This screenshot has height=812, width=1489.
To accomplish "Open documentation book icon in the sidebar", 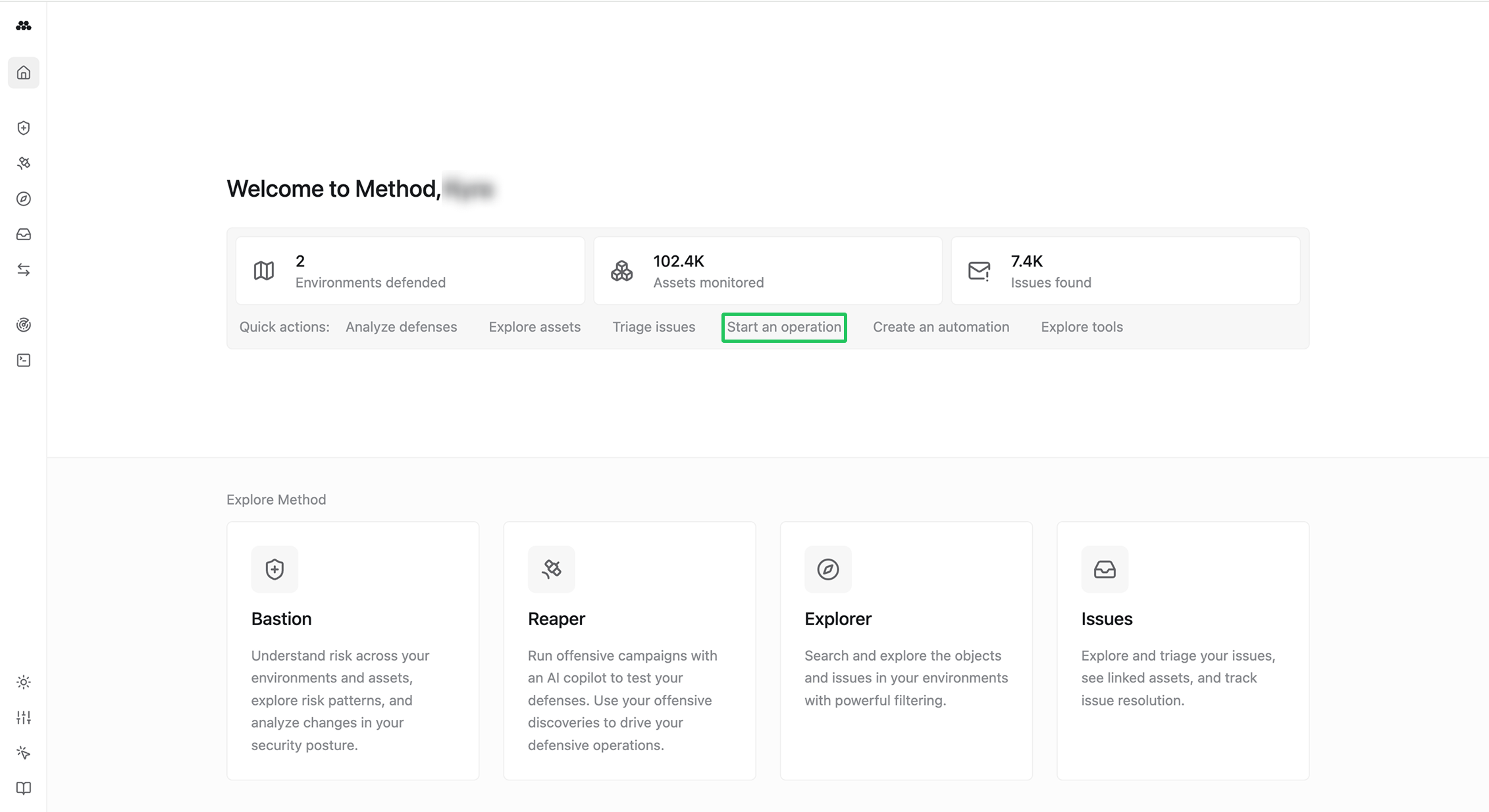I will (x=24, y=788).
